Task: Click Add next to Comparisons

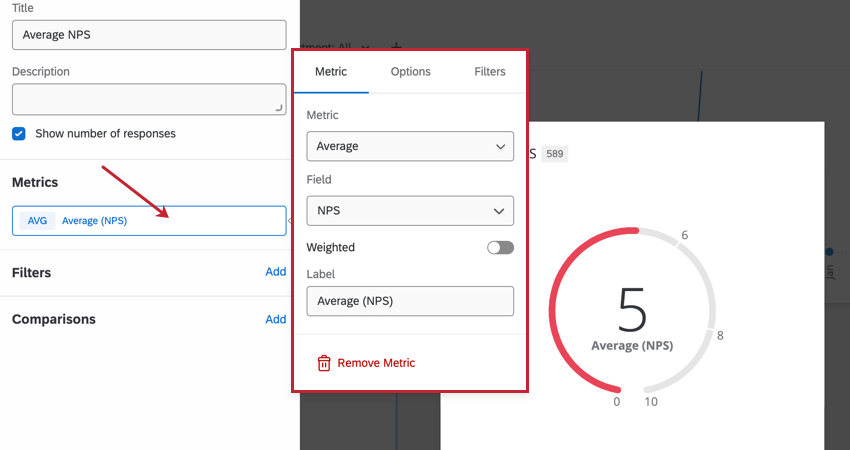Action: tap(275, 319)
